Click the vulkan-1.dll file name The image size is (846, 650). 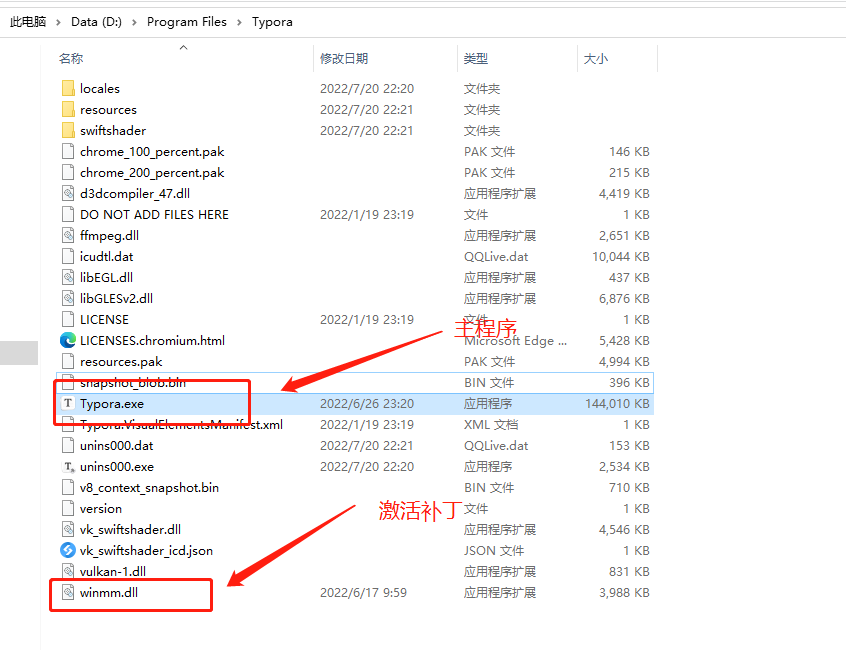pyautogui.click(x=113, y=571)
